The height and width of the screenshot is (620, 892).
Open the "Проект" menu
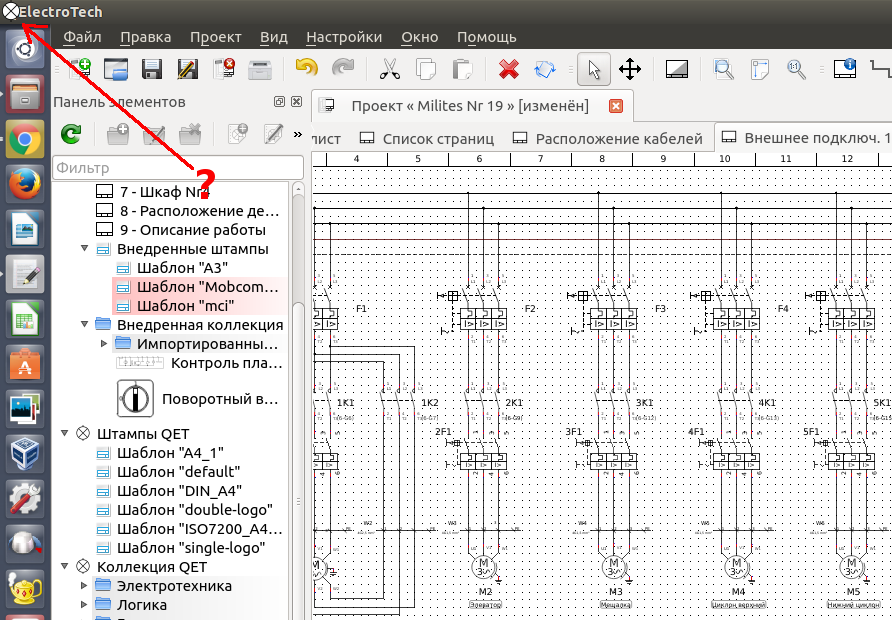click(215, 37)
